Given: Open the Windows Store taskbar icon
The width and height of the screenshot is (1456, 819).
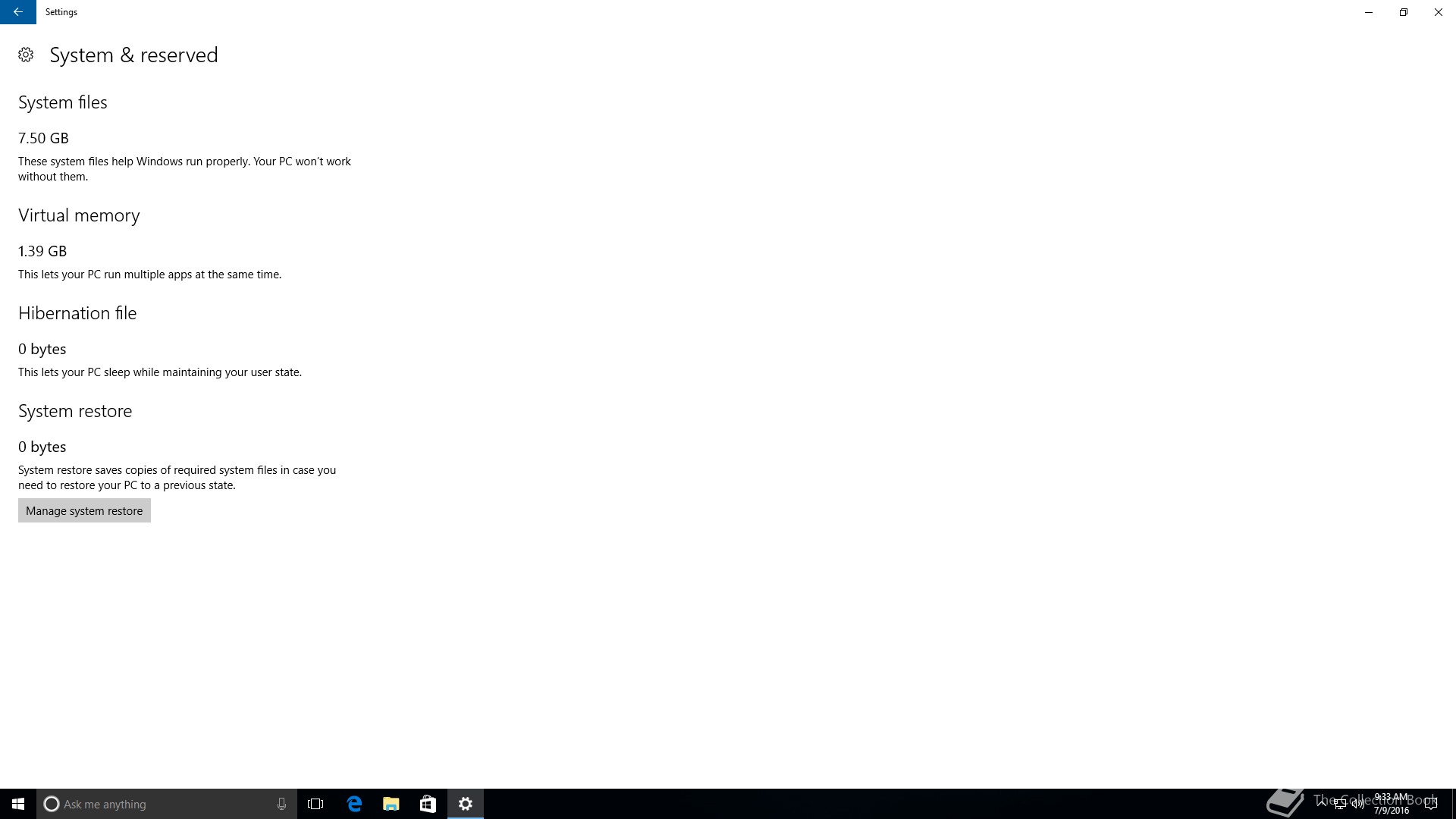Looking at the screenshot, I should (428, 804).
